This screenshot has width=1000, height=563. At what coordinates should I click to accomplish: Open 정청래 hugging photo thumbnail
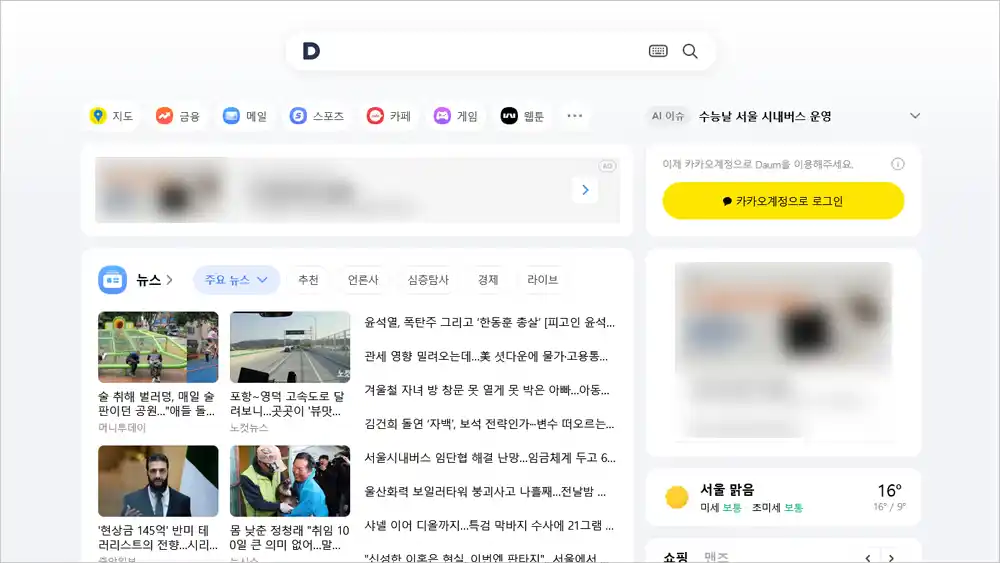click(x=290, y=481)
